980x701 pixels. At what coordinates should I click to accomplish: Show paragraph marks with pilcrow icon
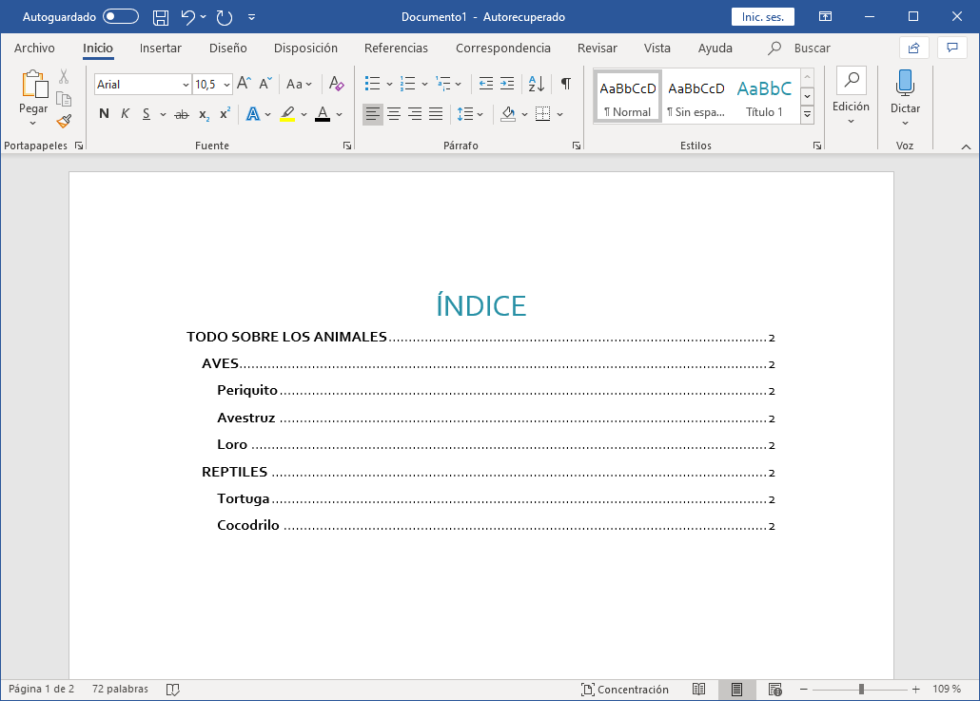point(566,84)
